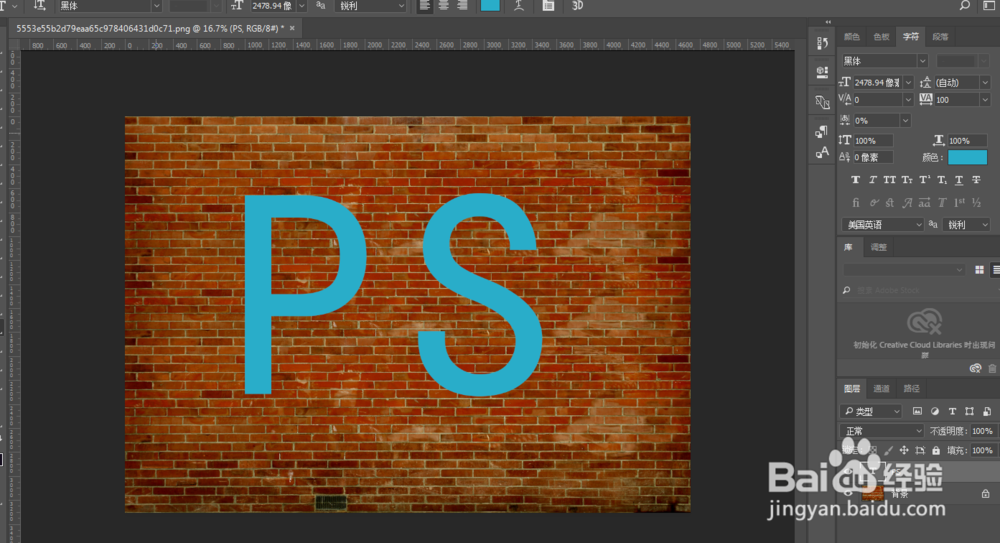
Task: Switch to the 段落 panel tab
Action: [x=940, y=37]
